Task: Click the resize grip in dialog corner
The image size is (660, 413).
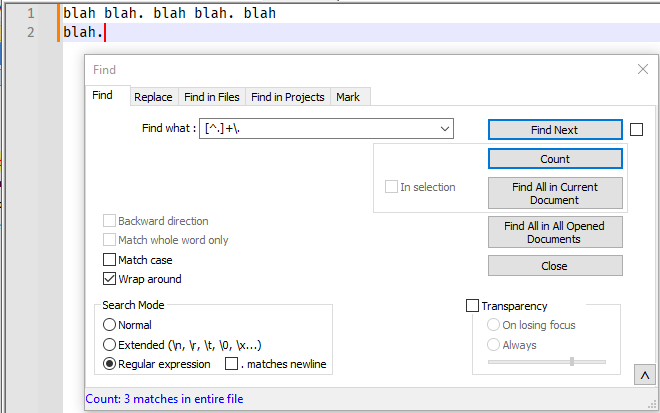Action: 652,405
